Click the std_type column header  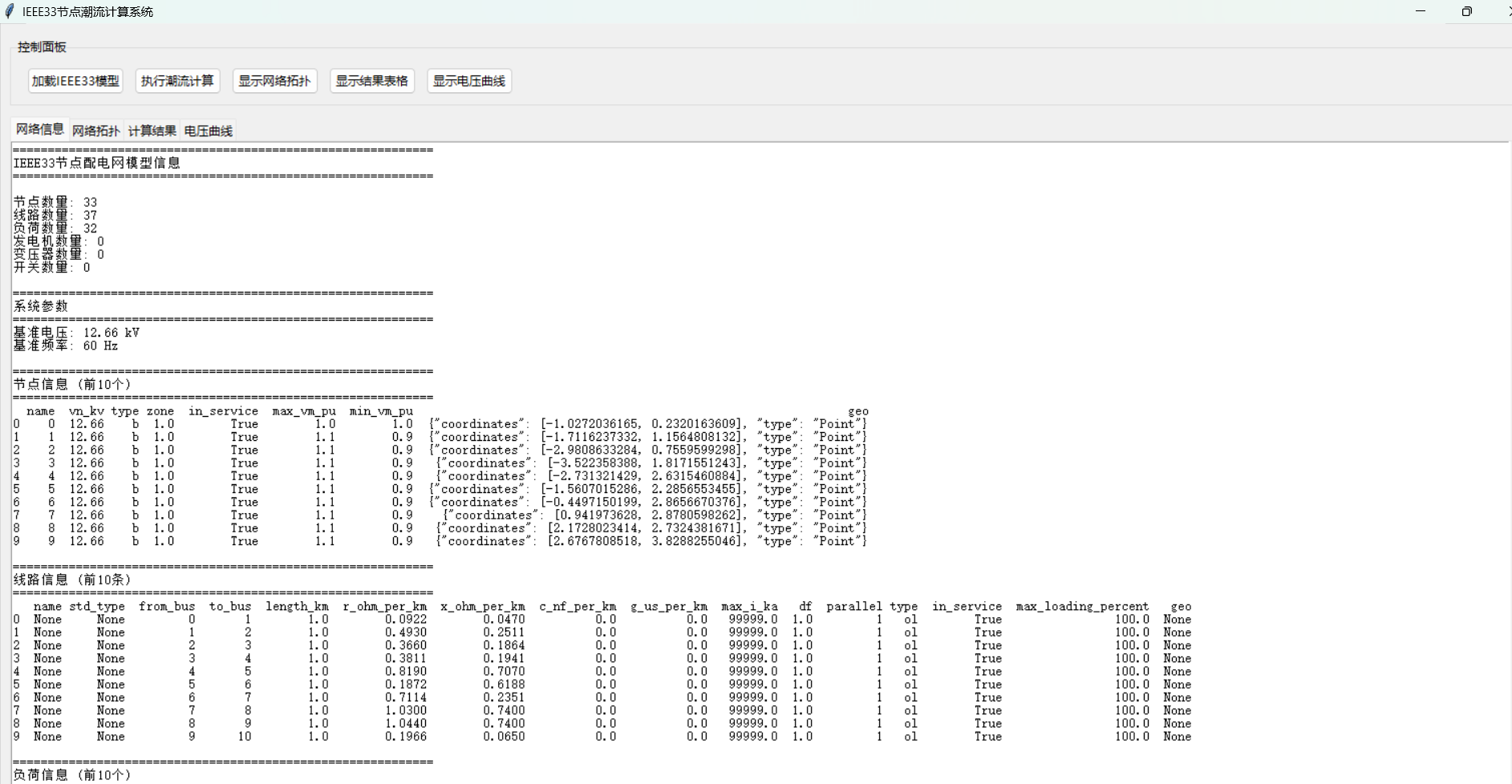(x=97, y=607)
